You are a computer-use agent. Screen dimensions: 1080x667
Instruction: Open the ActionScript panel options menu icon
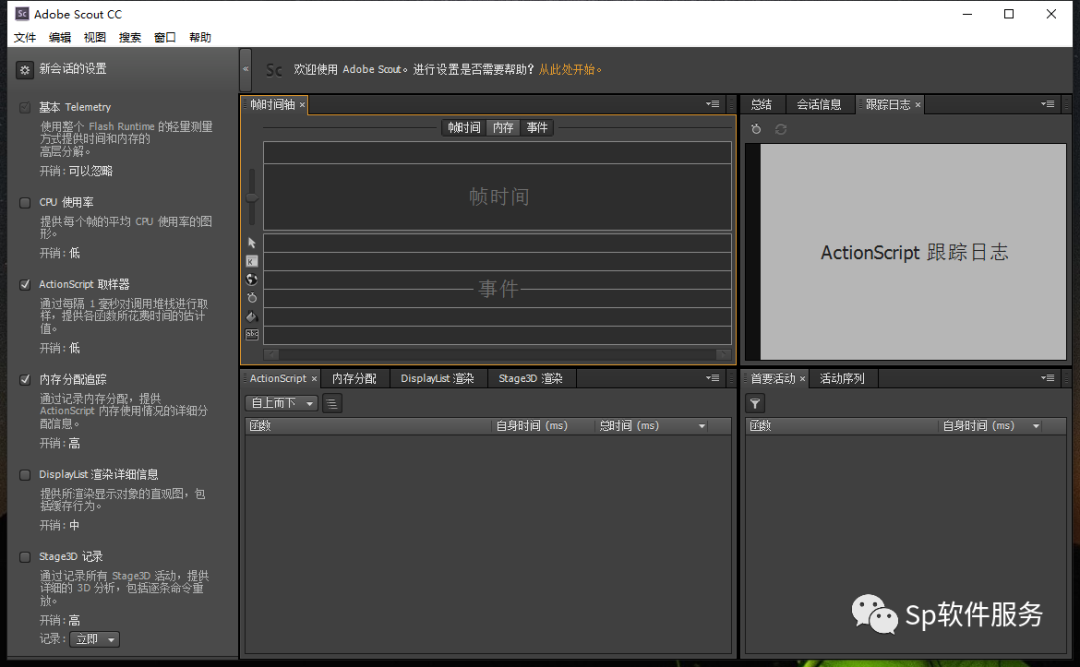[x=712, y=378]
